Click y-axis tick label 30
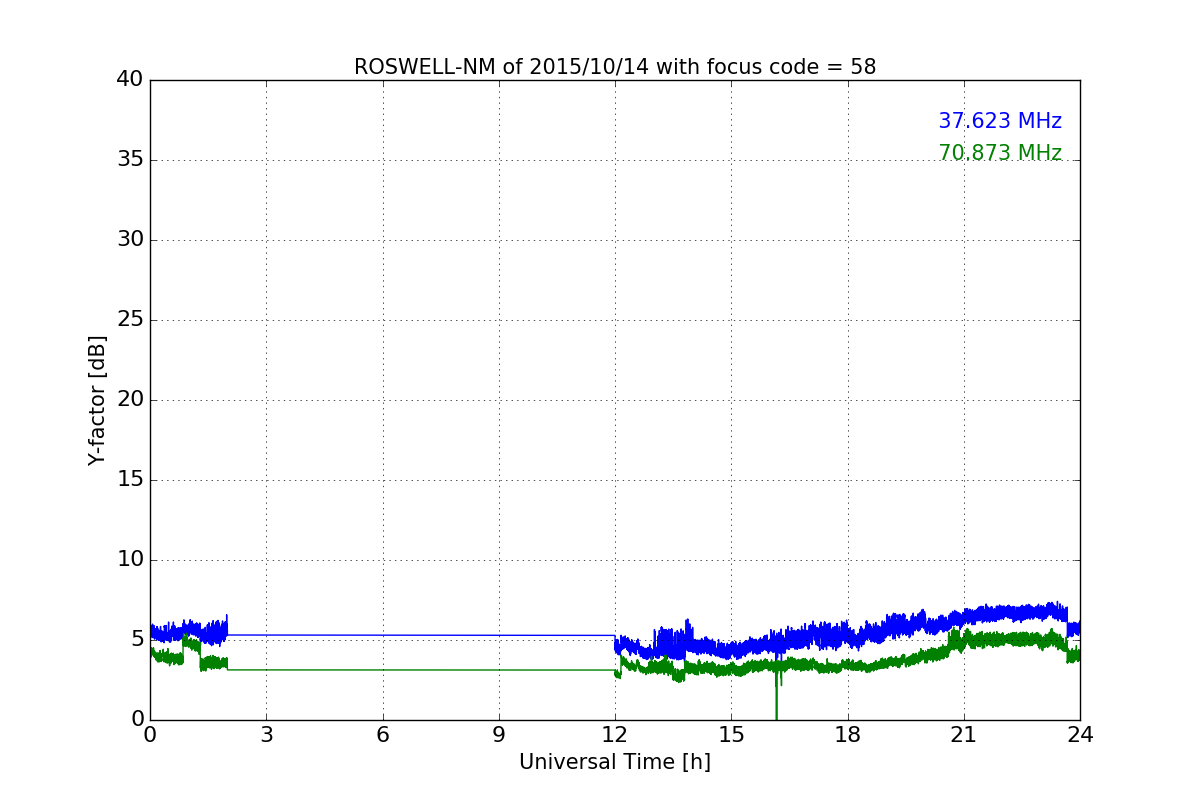 pos(130,240)
